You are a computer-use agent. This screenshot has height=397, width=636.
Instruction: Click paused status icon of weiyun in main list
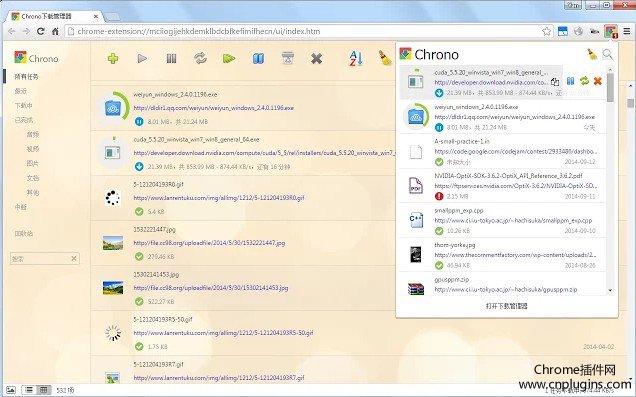coord(139,121)
